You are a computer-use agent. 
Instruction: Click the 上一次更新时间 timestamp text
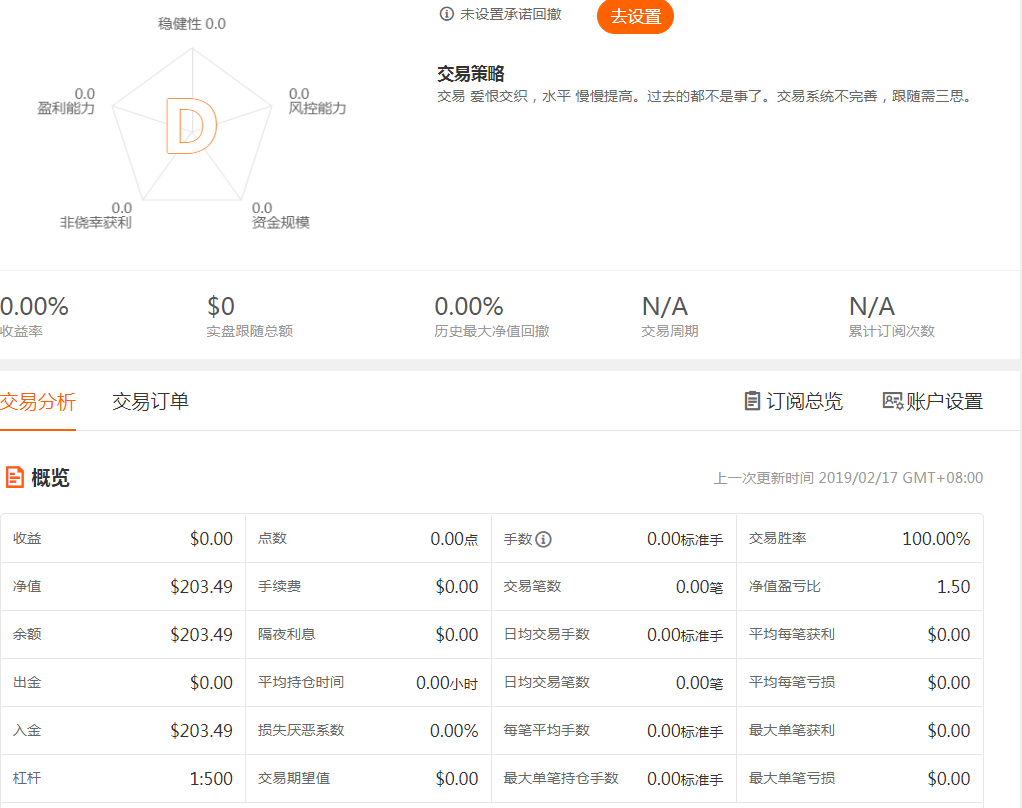pyautogui.click(x=848, y=478)
